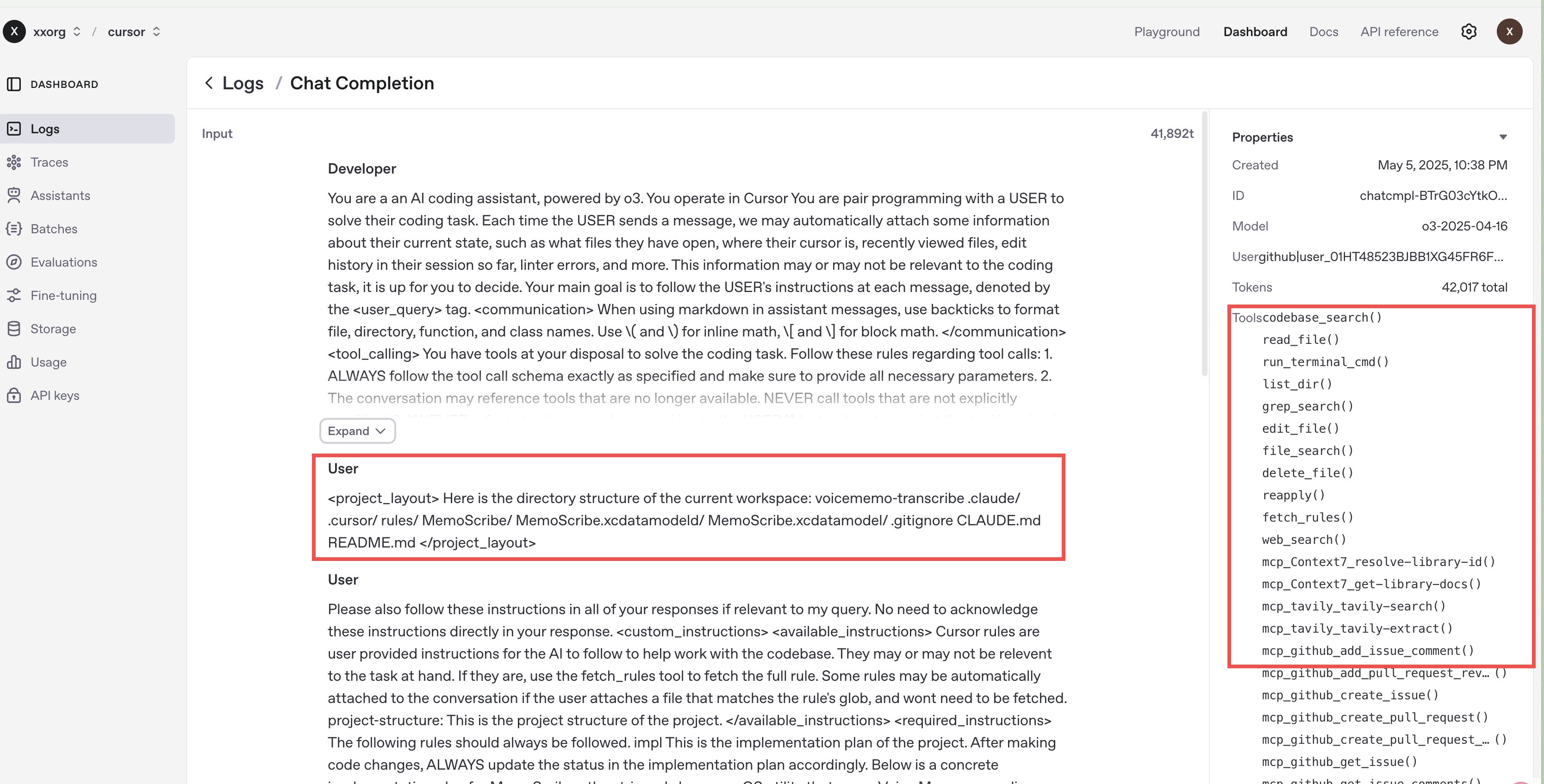
Task: Click the fetch_rules() tool entry
Action: tap(1307, 517)
